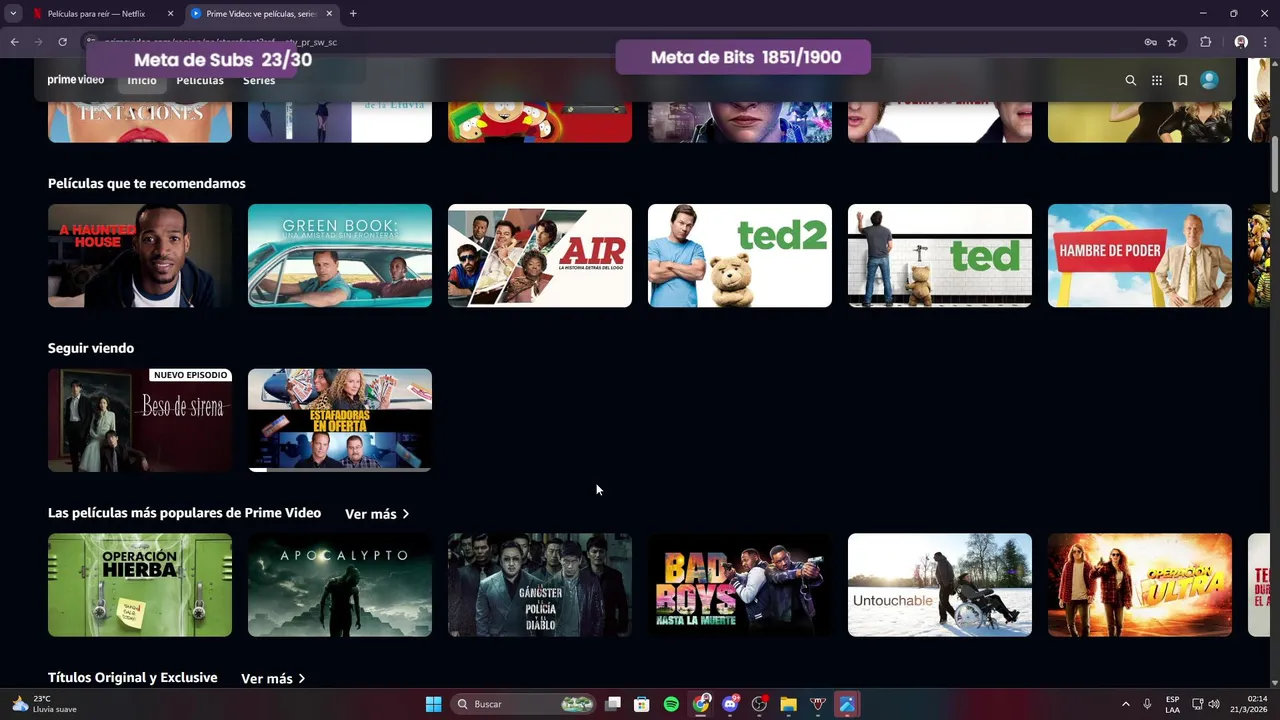Close the Netflix tab
Viewport: 1280px width, 720px height.
(x=170, y=14)
